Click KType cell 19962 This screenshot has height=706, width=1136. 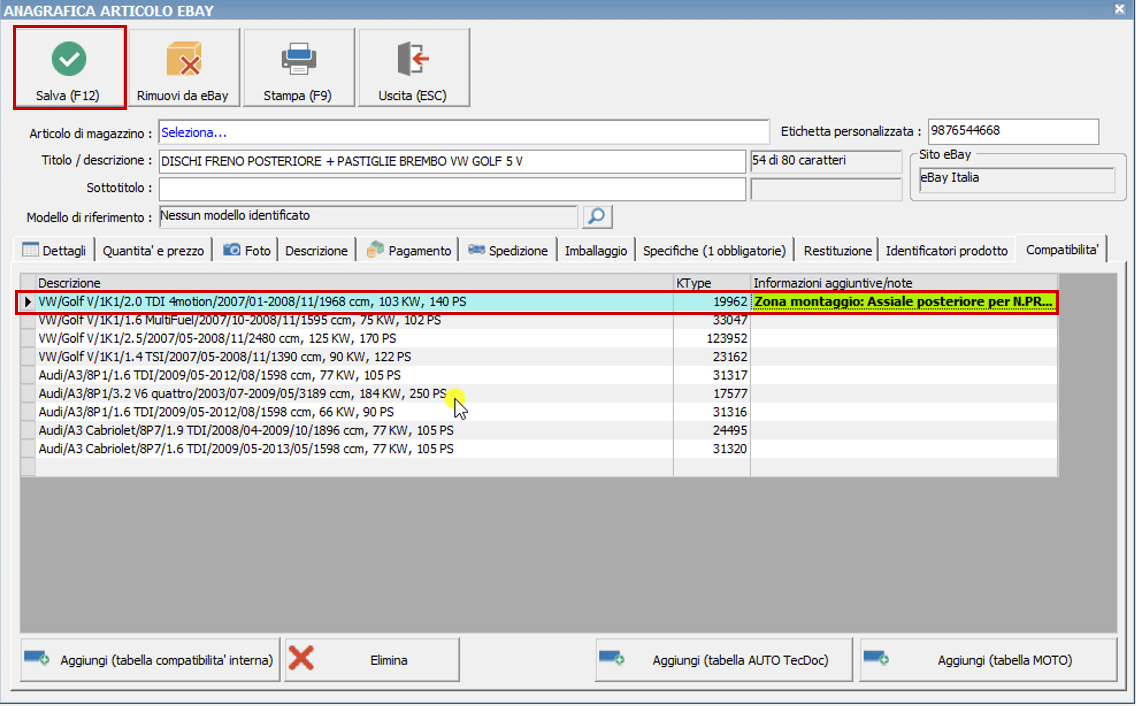pos(711,302)
